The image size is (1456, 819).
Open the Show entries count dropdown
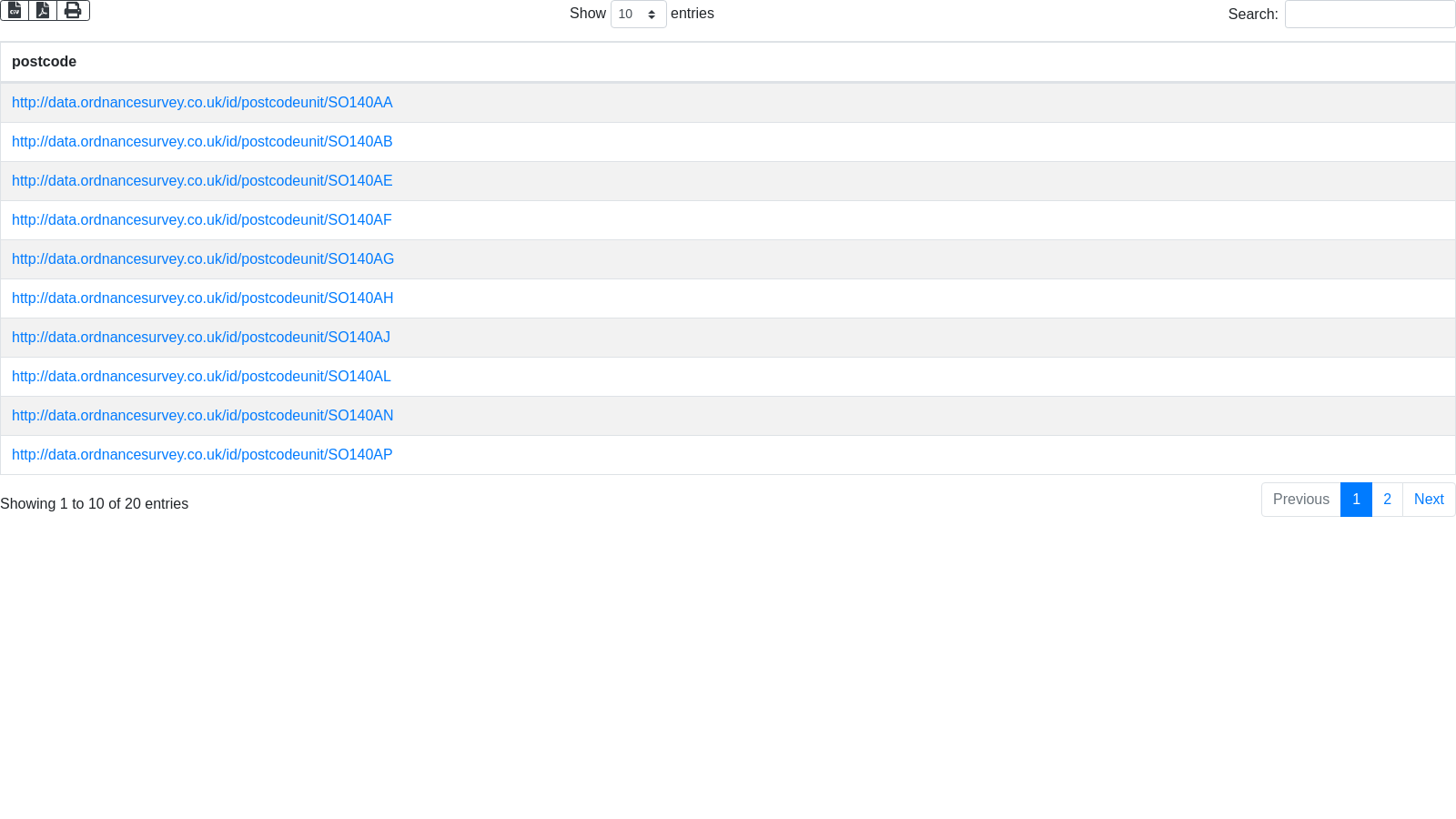pyautogui.click(x=638, y=15)
